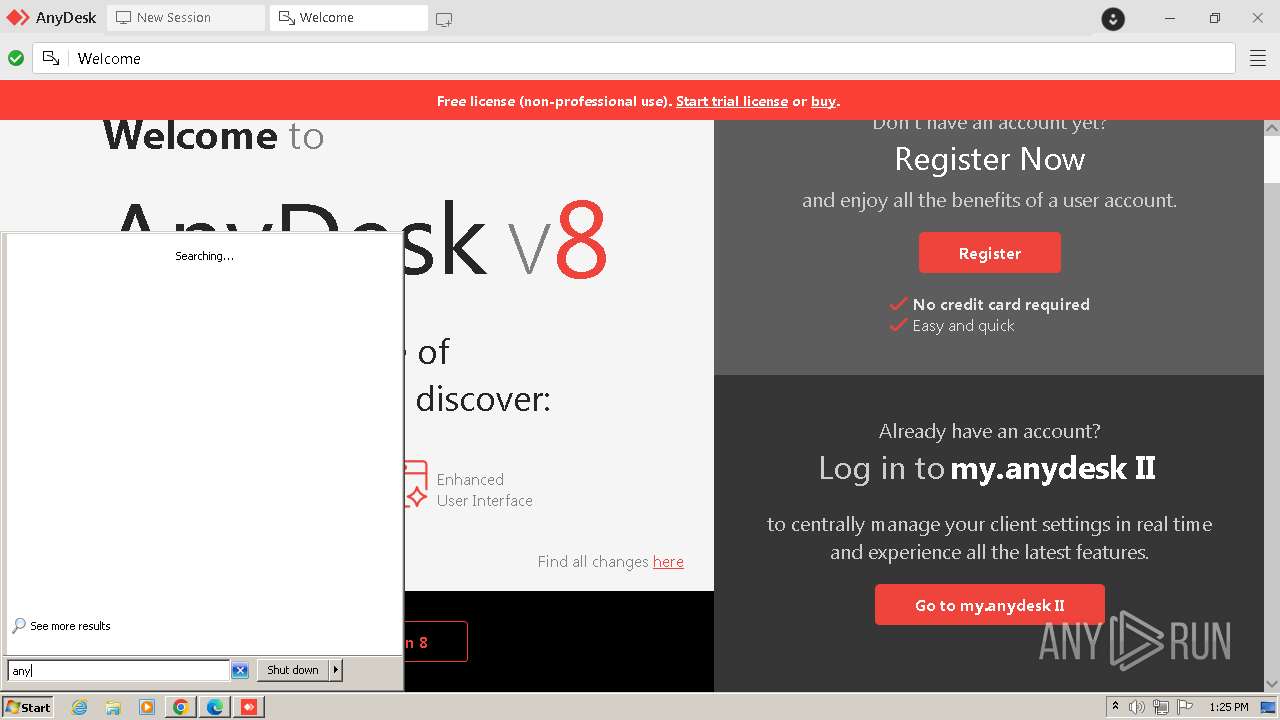The height and width of the screenshot is (720, 1280).
Task: Click the AnyDesk logo in title bar
Action: 18,18
